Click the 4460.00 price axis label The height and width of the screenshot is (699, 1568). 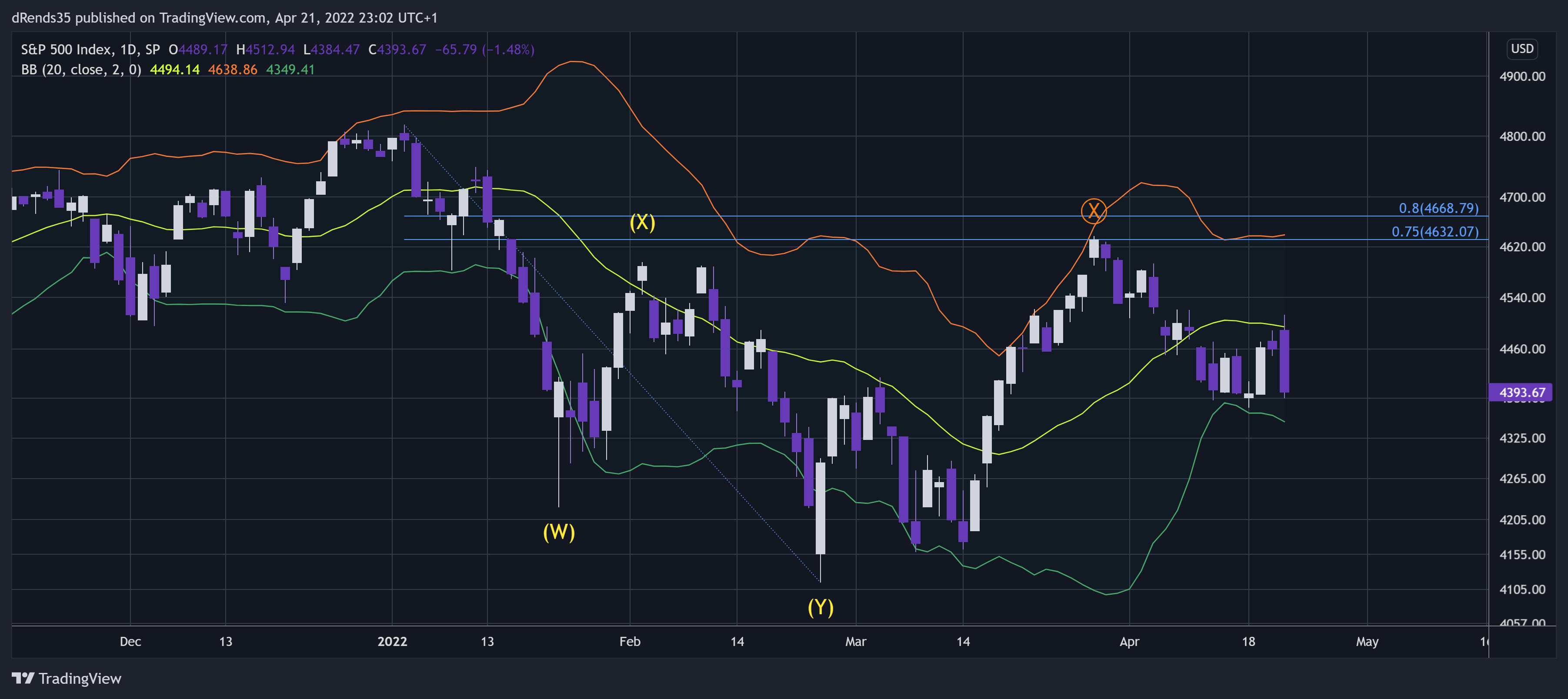coord(1522,349)
